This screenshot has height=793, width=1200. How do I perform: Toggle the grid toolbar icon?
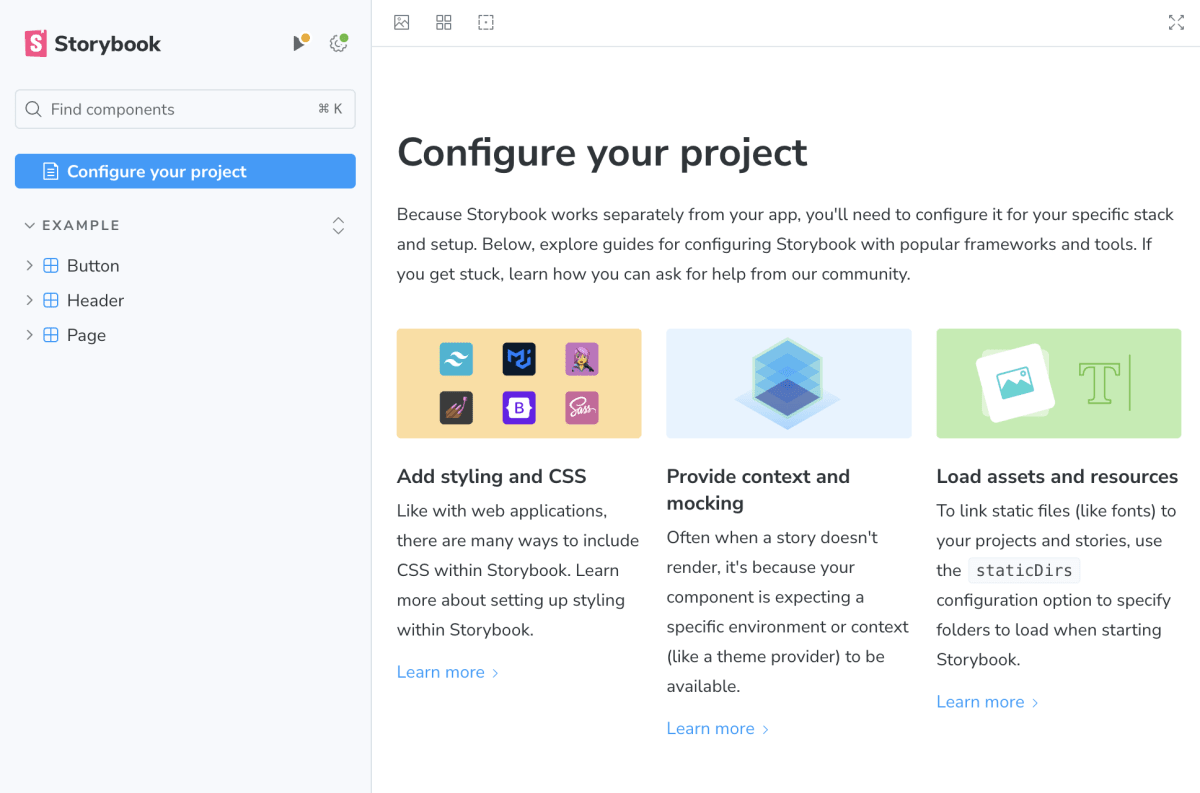[444, 22]
